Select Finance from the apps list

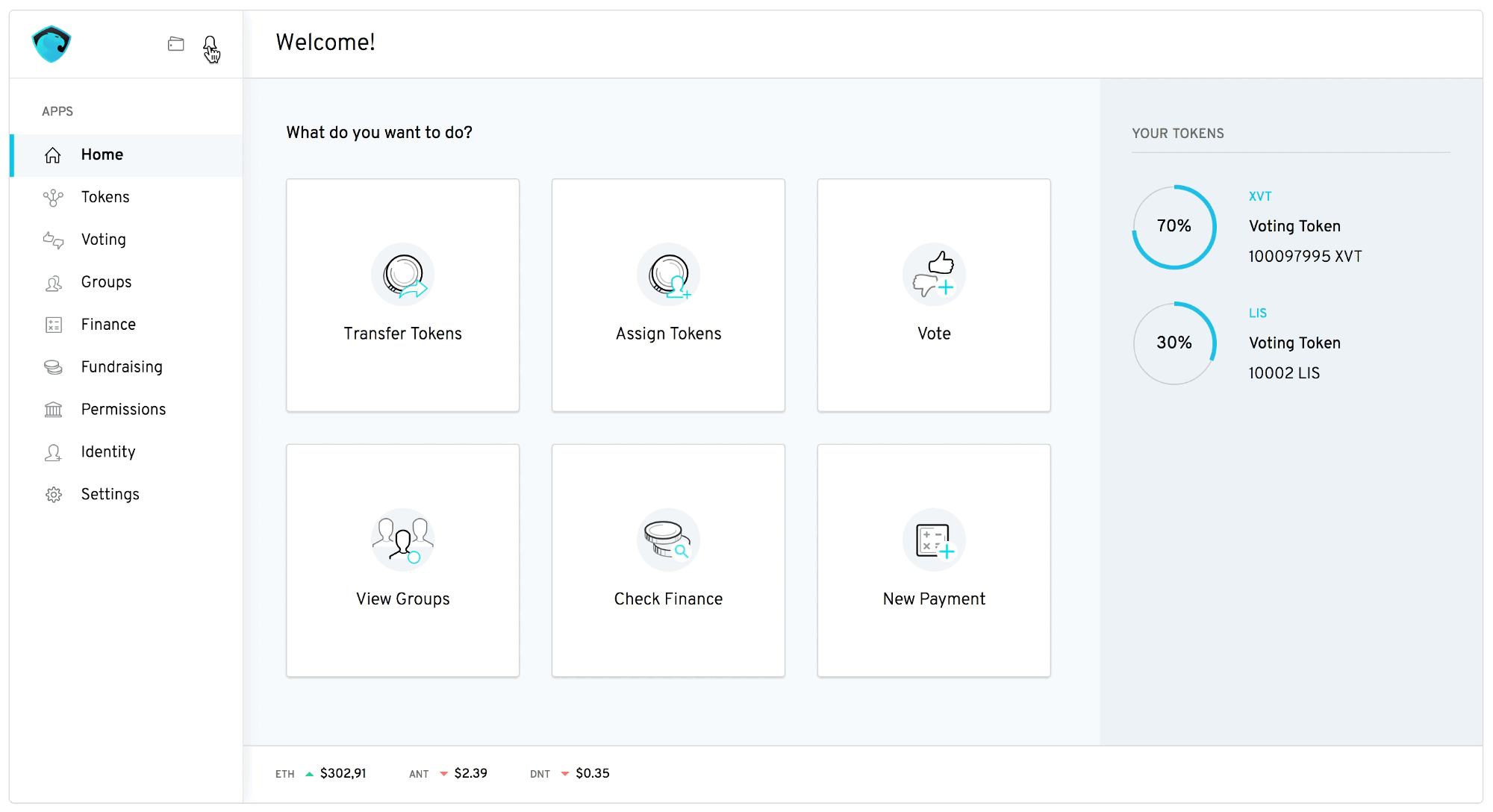pos(108,325)
